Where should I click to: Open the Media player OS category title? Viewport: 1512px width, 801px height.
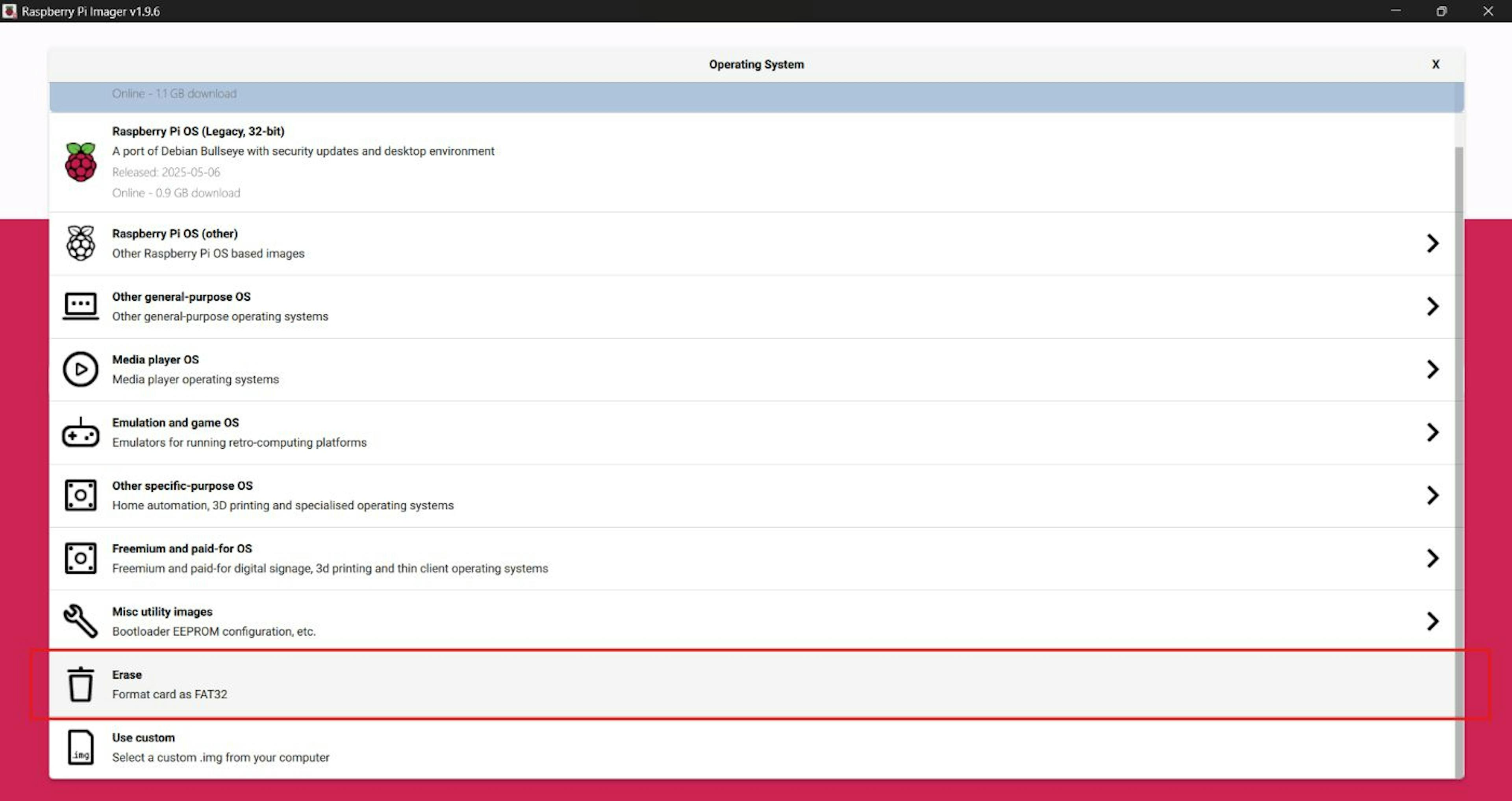[x=156, y=360]
